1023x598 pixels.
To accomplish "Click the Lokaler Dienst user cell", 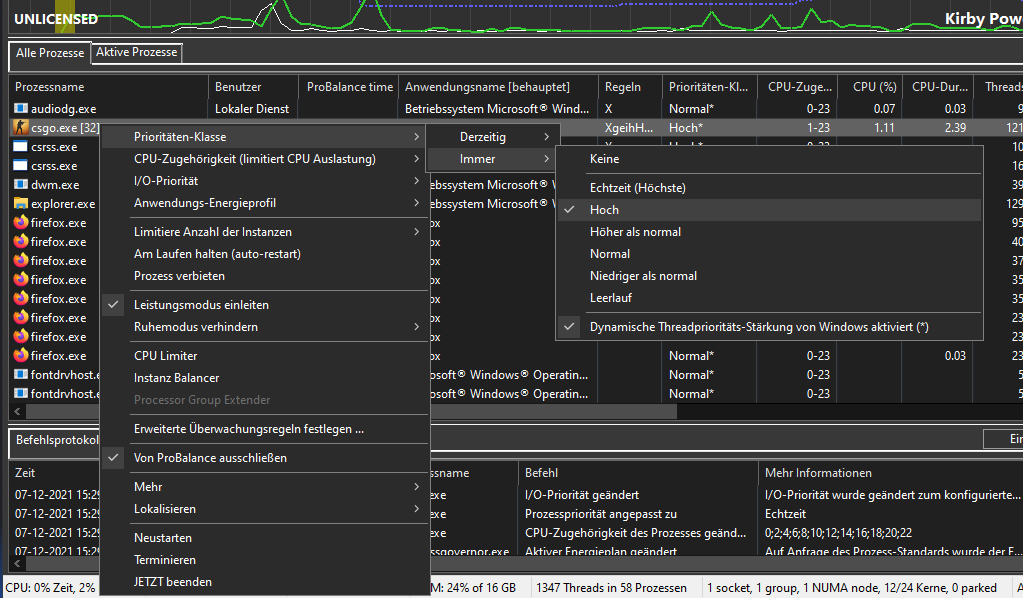I will point(252,108).
